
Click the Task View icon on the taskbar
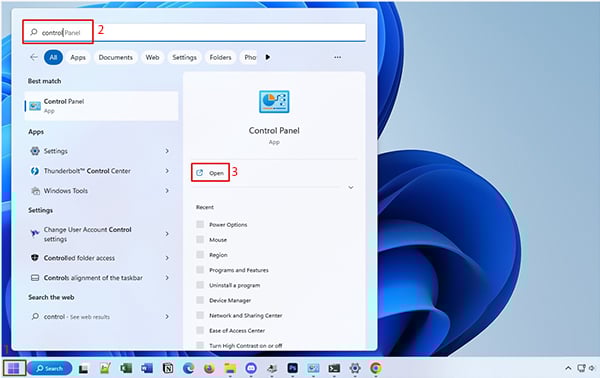tap(83, 368)
